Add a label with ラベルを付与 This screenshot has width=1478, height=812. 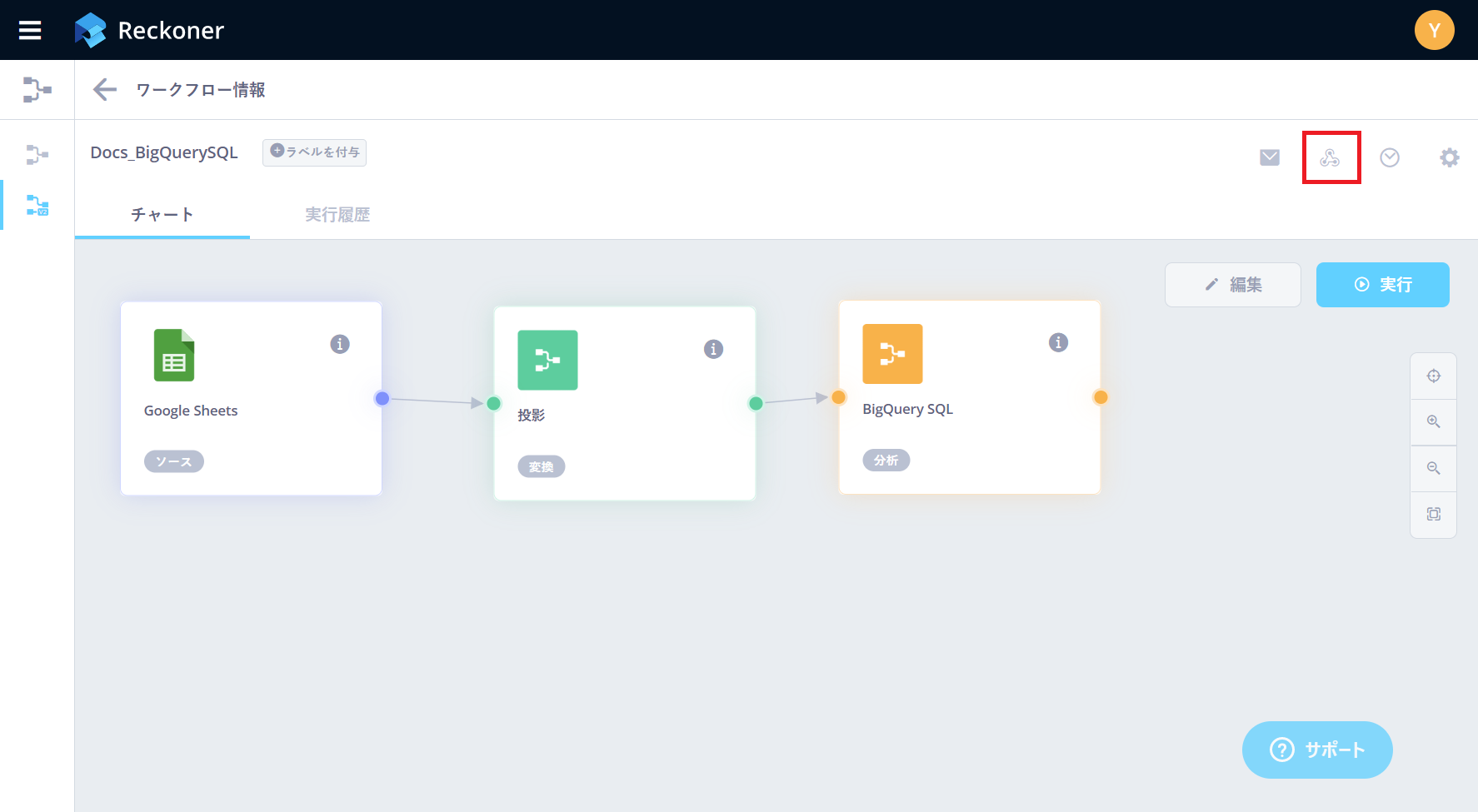pyautogui.click(x=315, y=152)
